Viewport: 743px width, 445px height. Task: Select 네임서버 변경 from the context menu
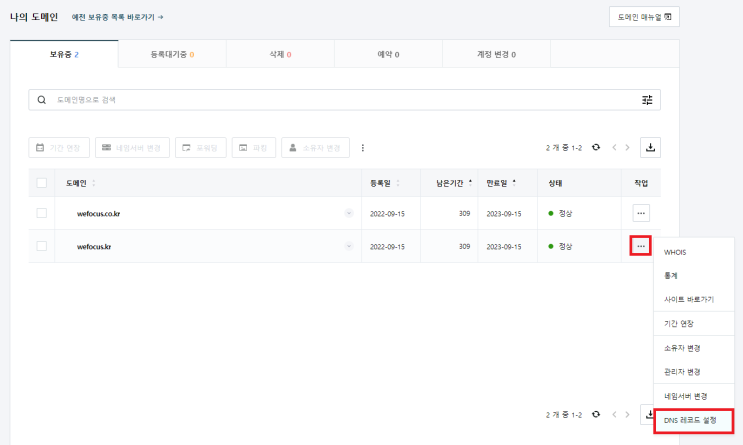[694, 396]
